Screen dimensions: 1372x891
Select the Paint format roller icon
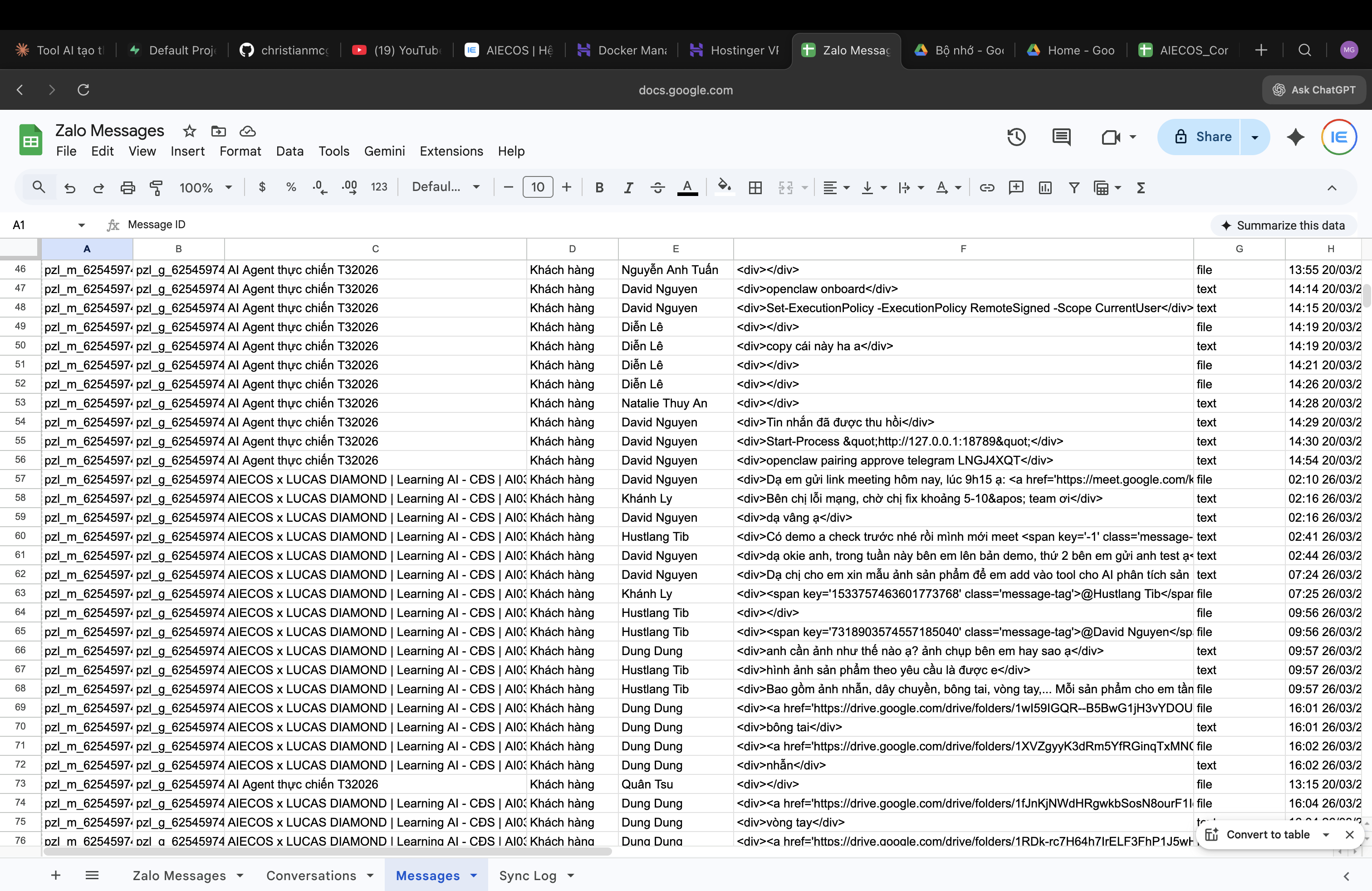156,187
